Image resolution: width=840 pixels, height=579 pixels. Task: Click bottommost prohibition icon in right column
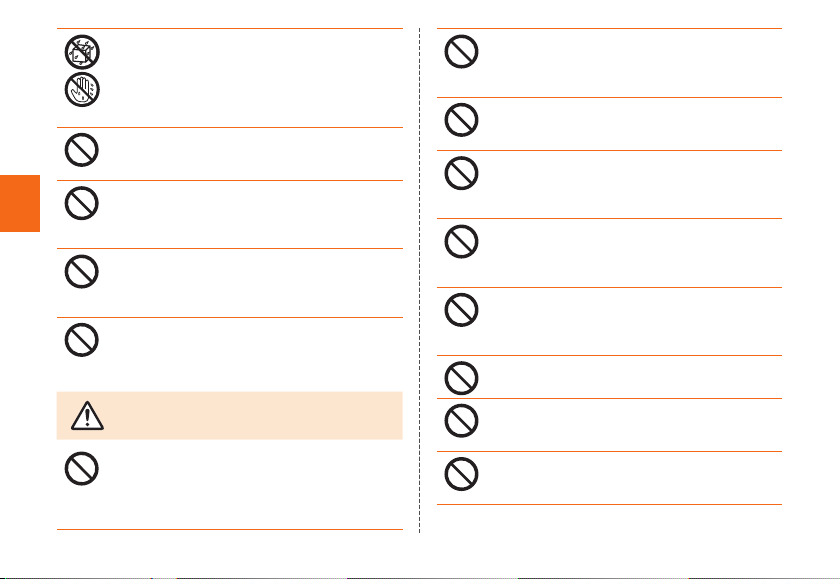[x=461, y=474]
